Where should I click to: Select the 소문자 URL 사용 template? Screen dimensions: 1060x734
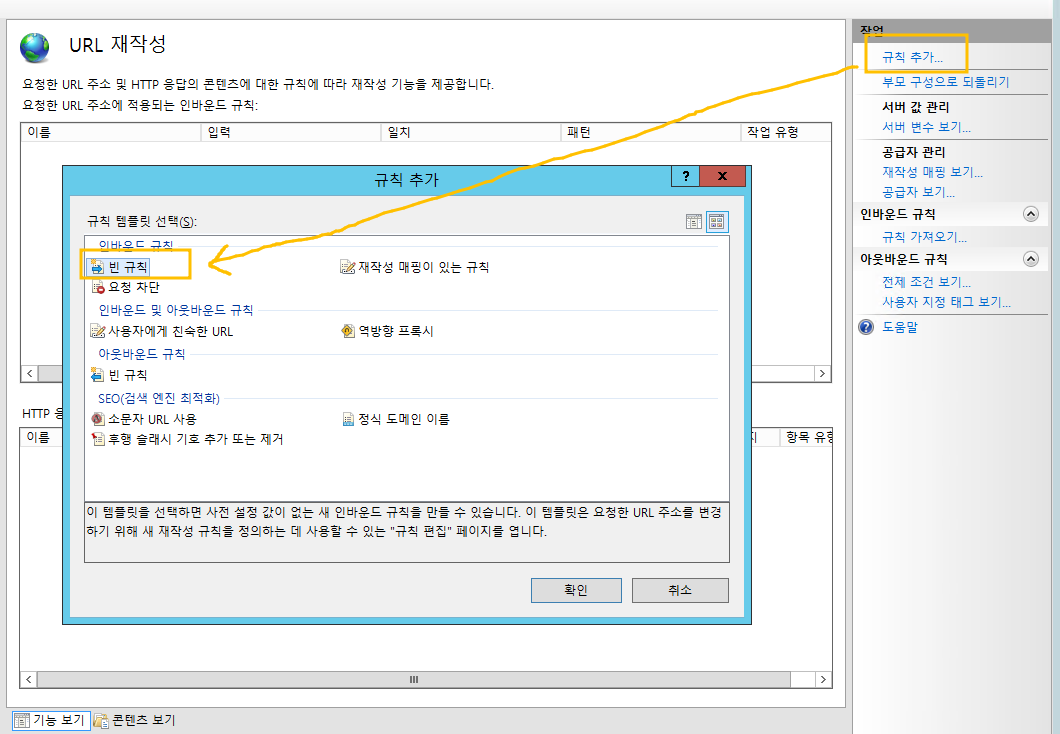146,418
